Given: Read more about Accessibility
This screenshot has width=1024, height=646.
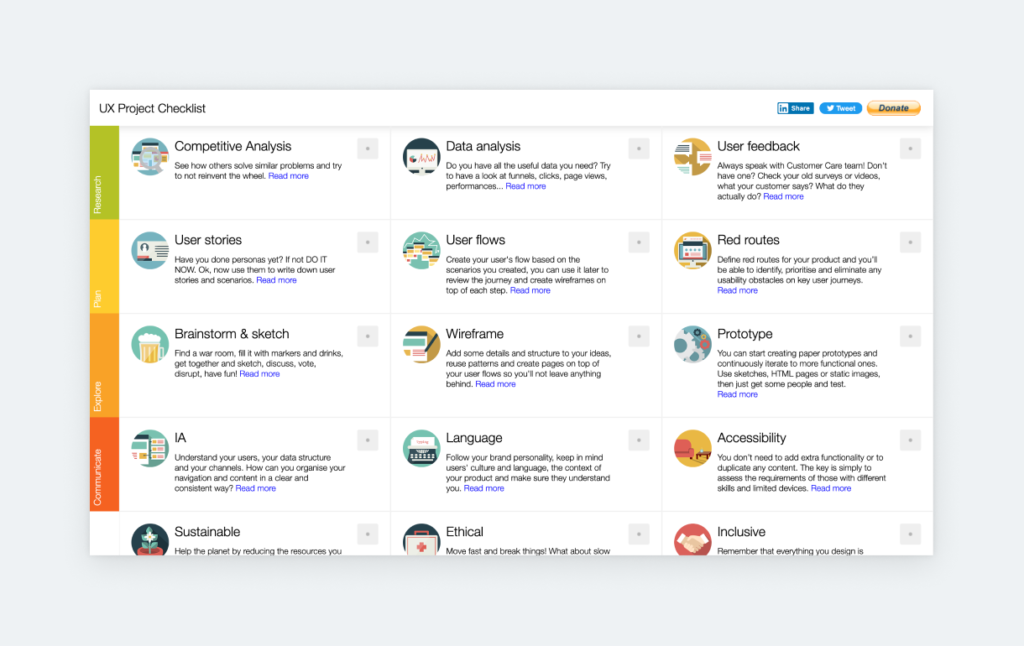Looking at the screenshot, I should 831,489.
